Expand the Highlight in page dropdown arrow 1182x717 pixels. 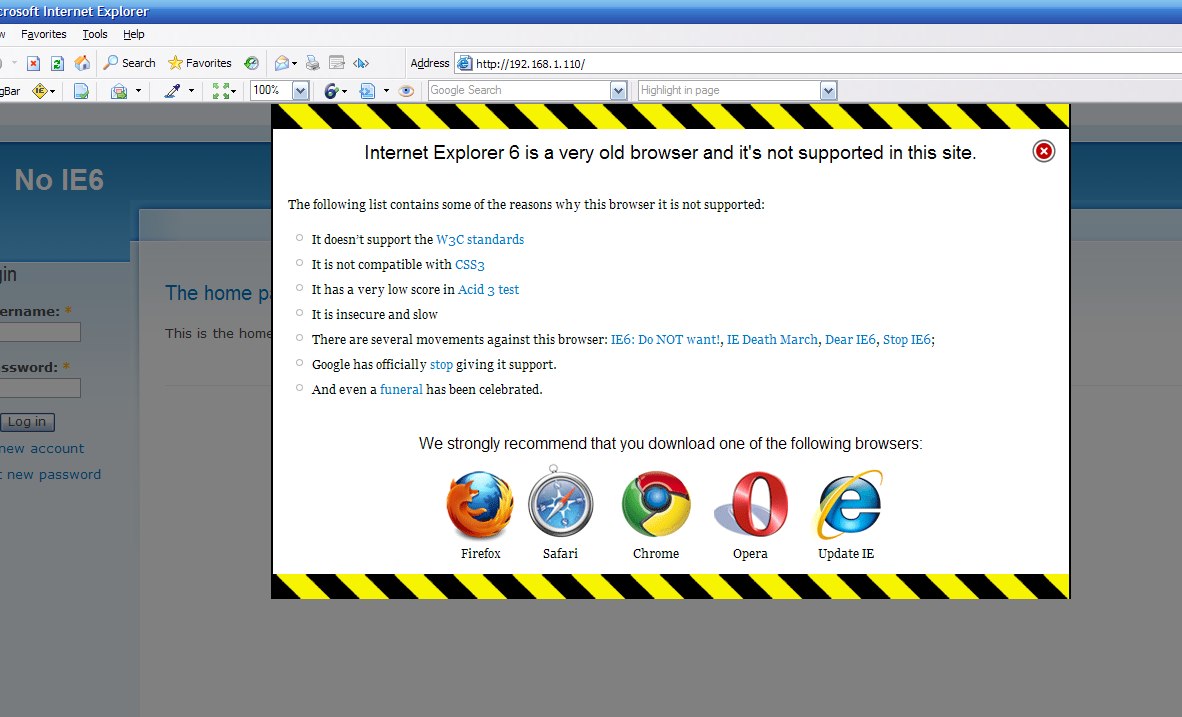tap(828, 90)
